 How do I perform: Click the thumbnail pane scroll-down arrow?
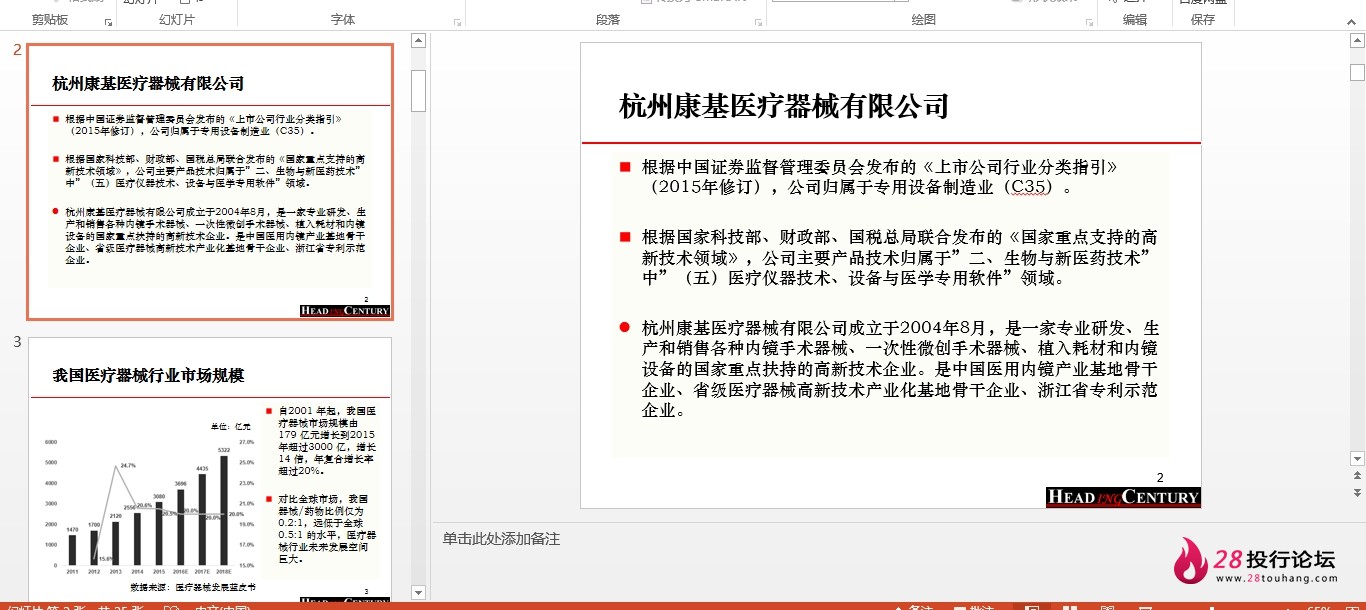point(419,592)
